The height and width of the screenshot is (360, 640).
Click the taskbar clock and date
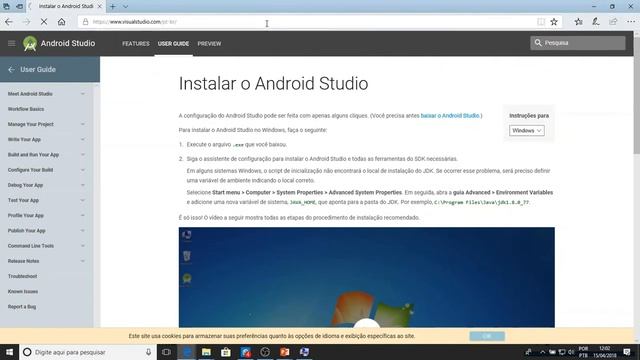coord(604,352)
